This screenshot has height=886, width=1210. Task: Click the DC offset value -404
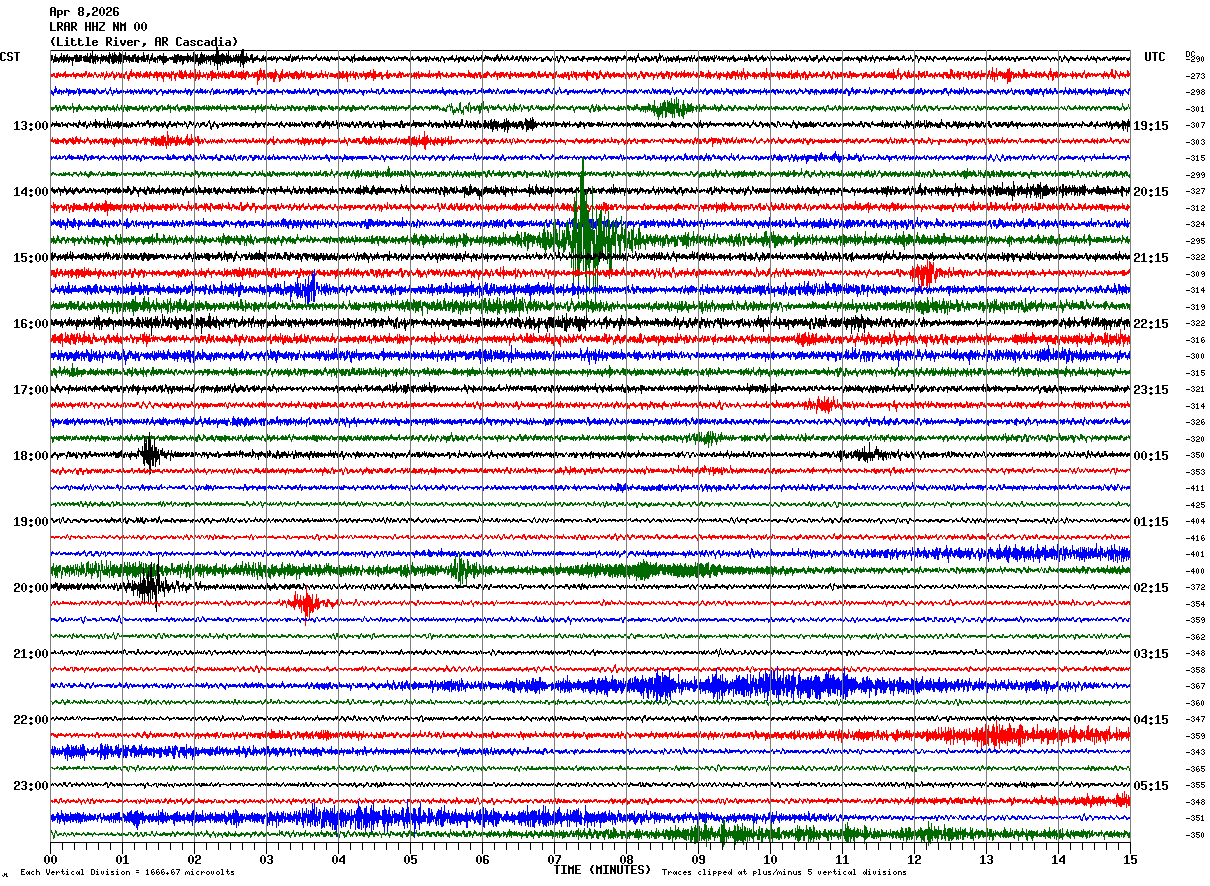point(1195,522)
